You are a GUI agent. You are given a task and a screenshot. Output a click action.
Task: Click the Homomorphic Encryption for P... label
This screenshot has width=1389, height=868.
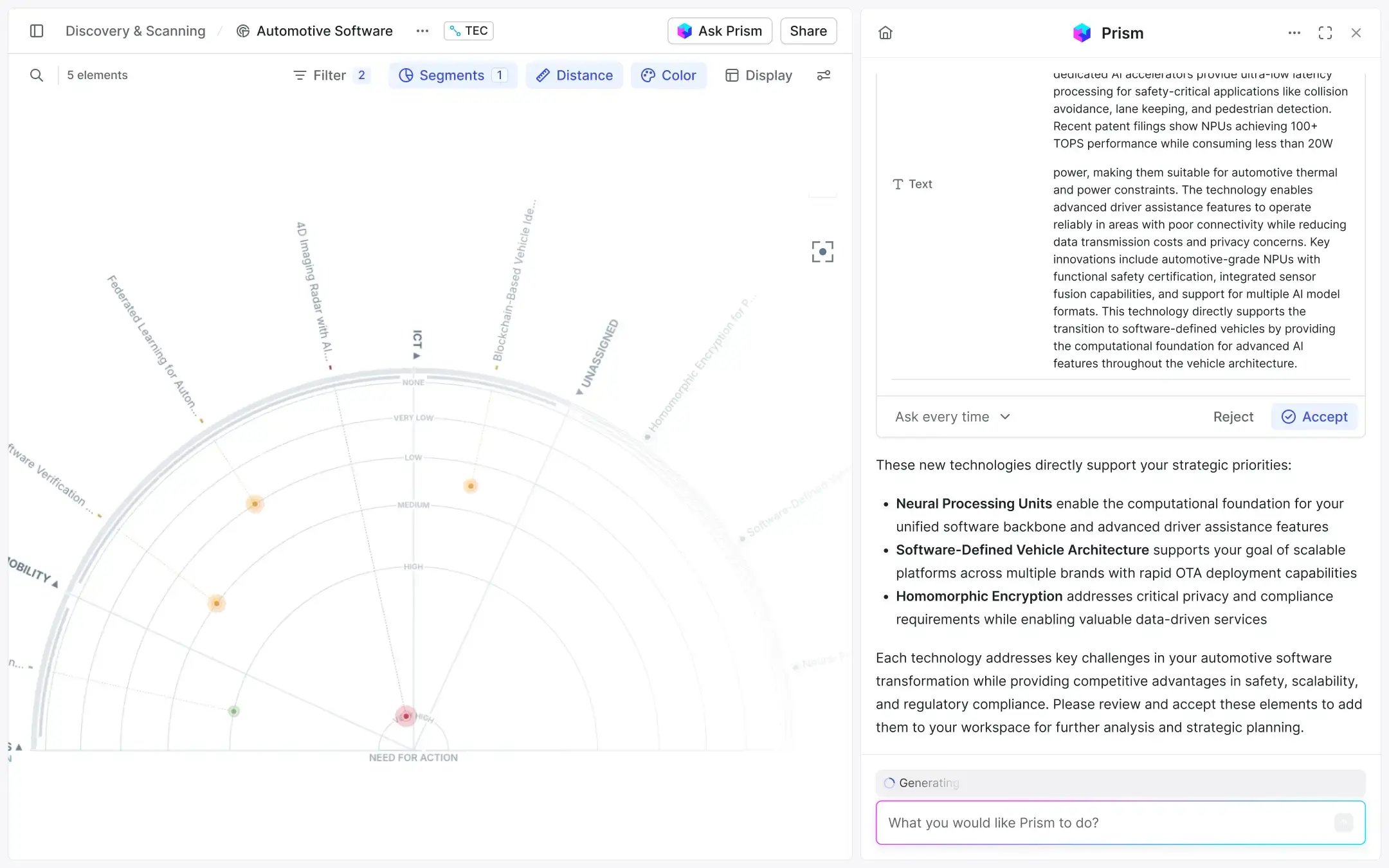(x=701, y=365)
